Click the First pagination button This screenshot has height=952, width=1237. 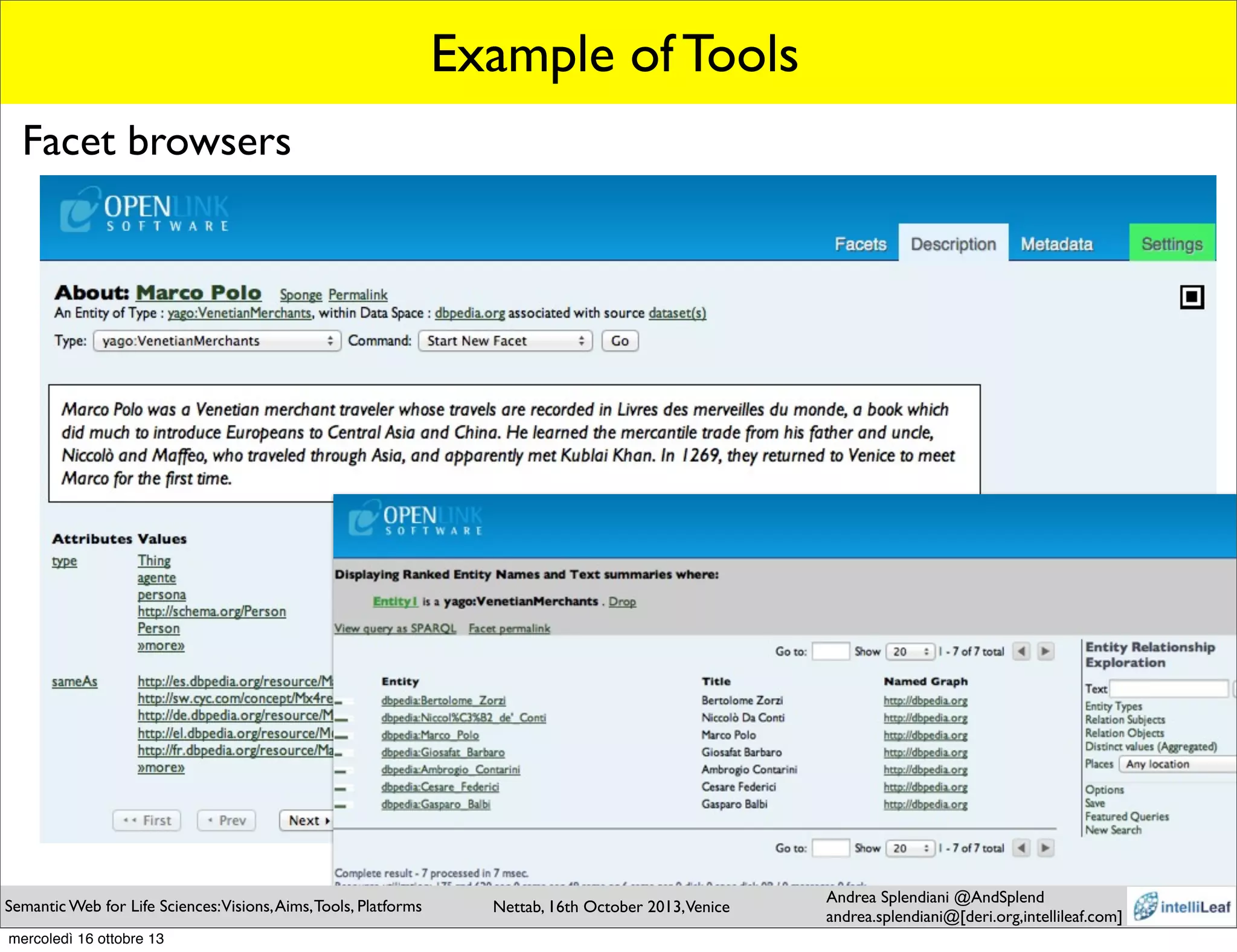pyautogui.click(x=147, y=820)
